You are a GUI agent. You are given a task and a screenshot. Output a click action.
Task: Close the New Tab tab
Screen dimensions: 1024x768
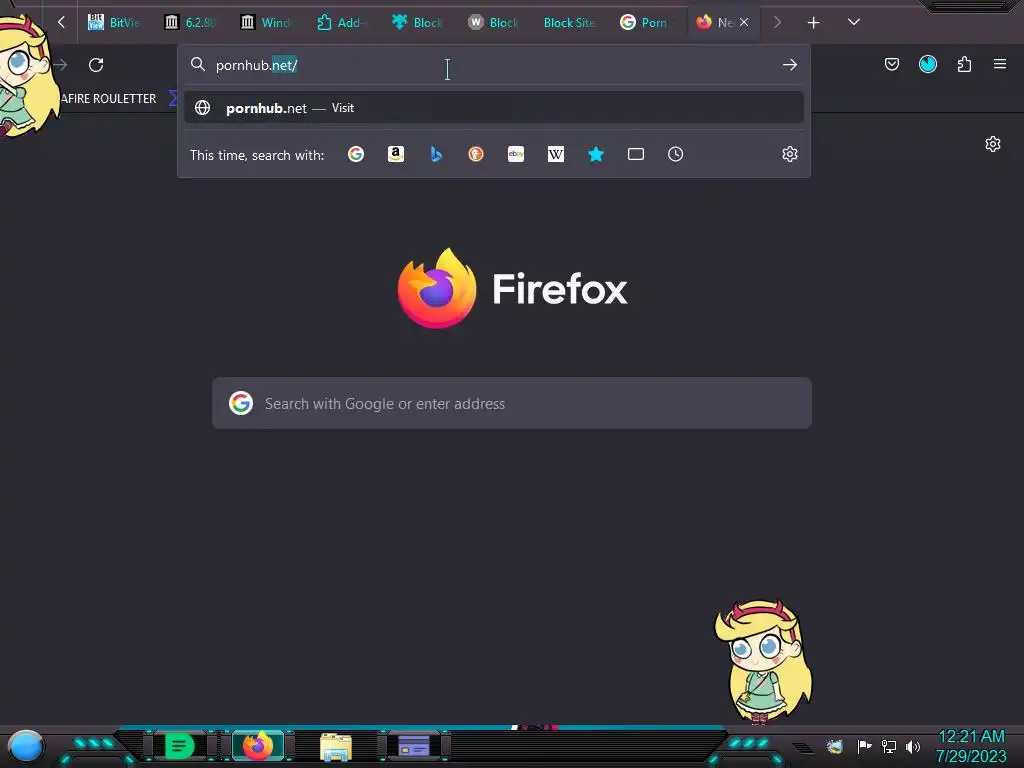744,22
